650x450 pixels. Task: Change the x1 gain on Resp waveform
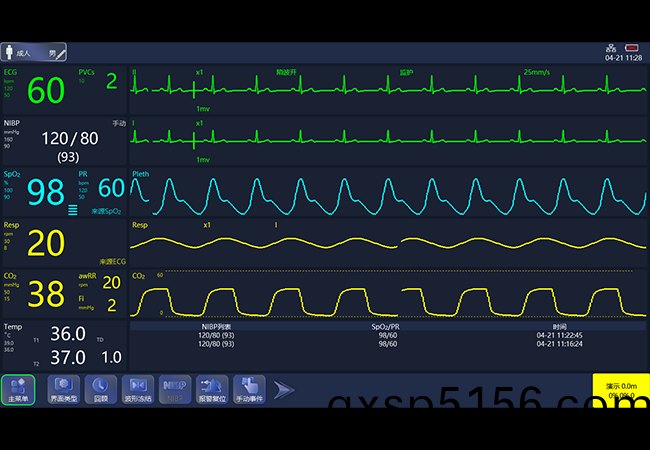click(x=207, y=225)
